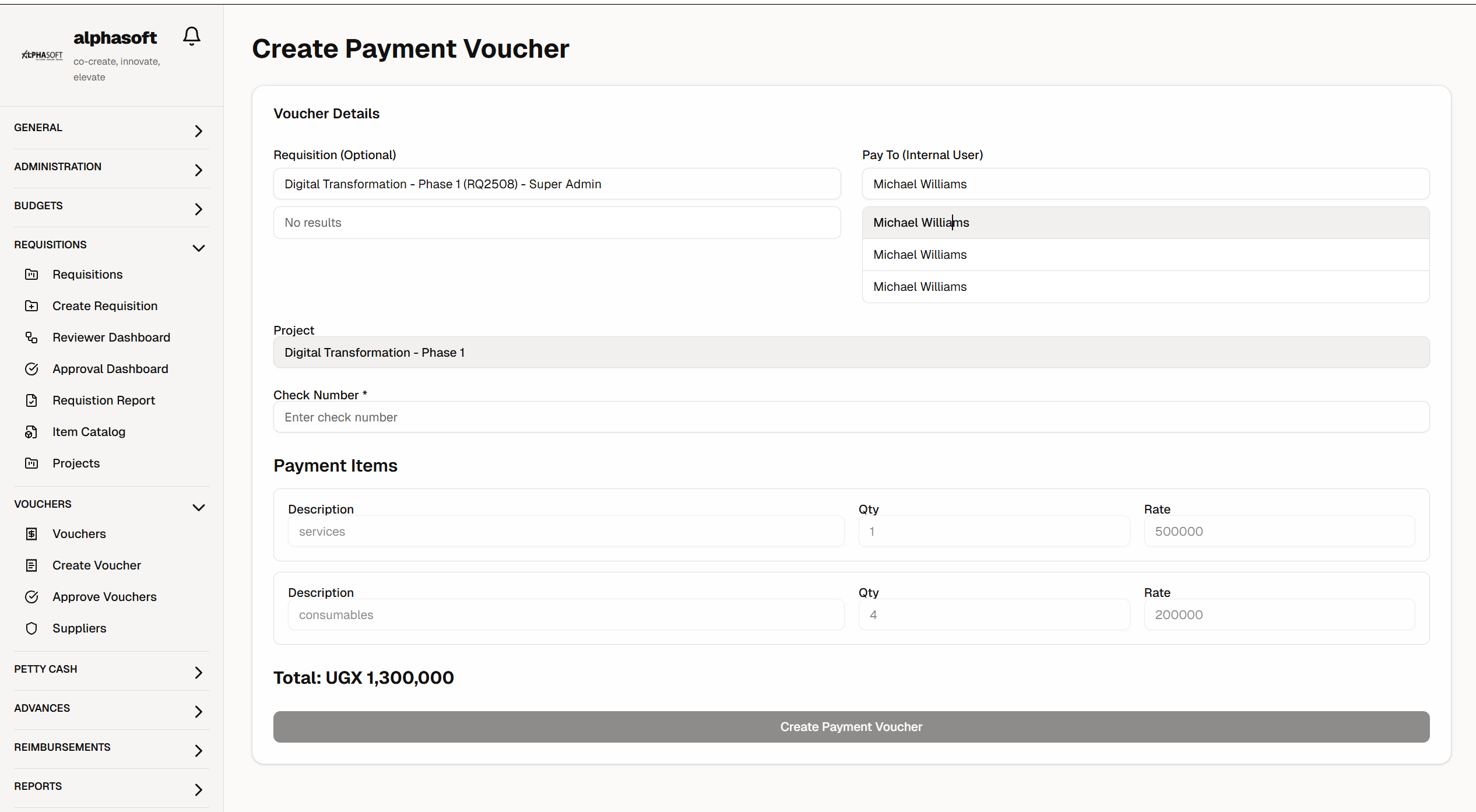Click the Create Payment Voucher button
The width and height of the screenshot is (1476, 812).
pyautogui.click(x=851, y=727)
